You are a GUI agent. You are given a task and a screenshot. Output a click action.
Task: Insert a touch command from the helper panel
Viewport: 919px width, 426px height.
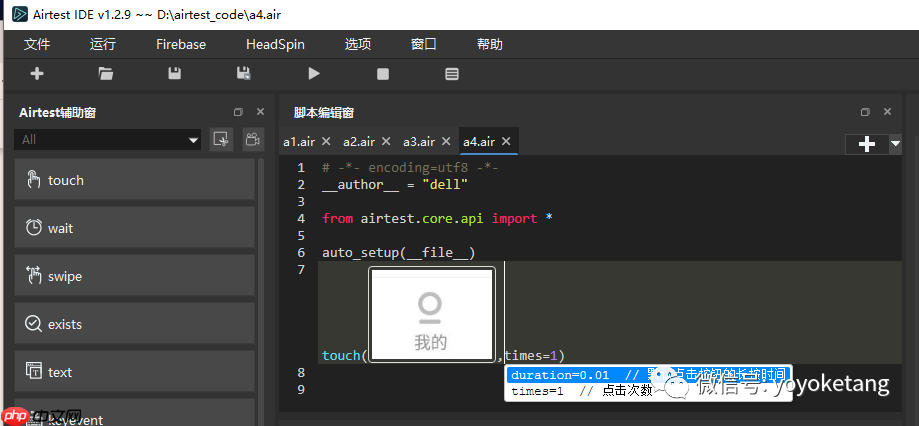click(x=134, y=180)
